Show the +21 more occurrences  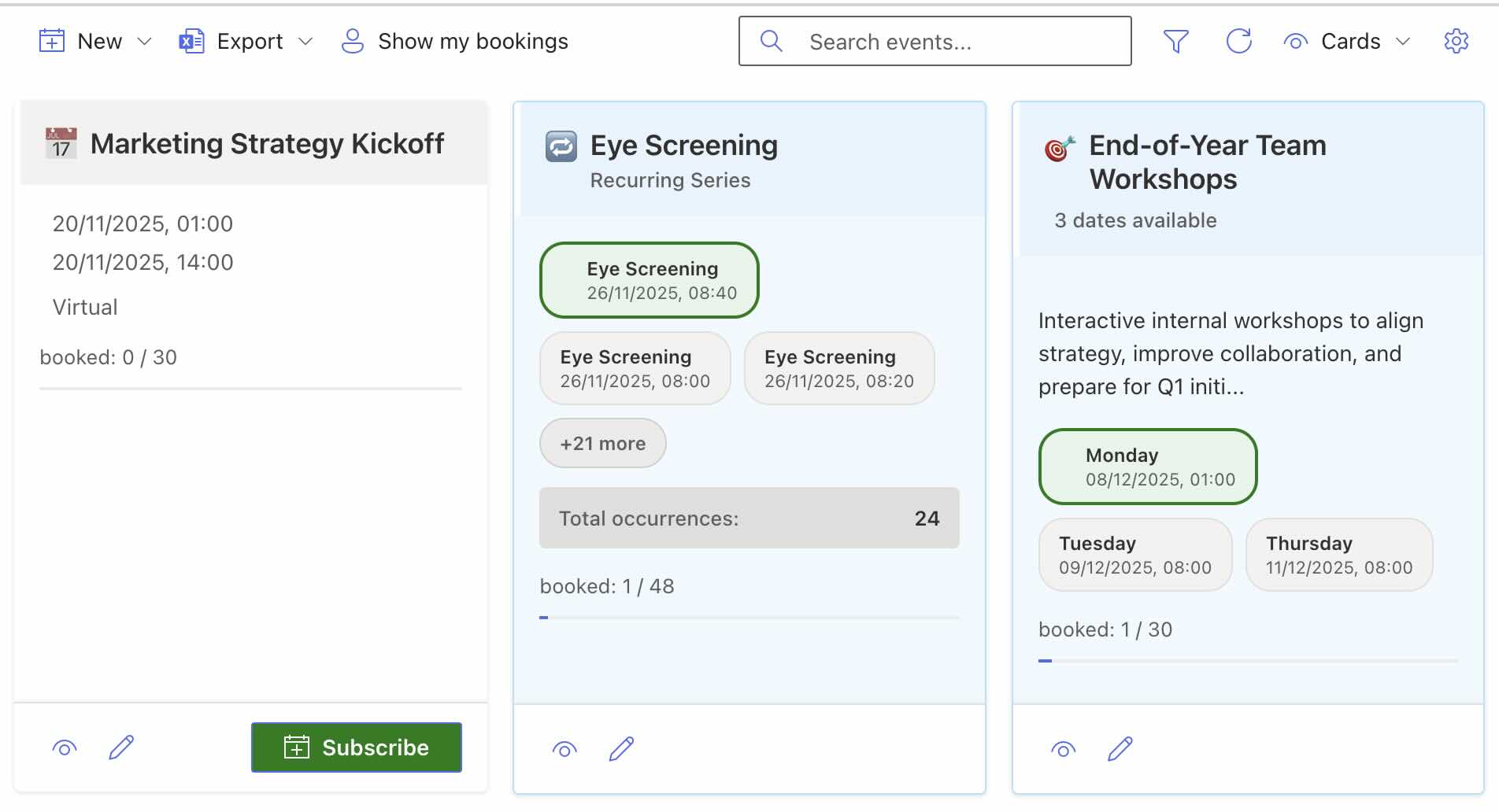pyautogui.click(x=602, y=443)
